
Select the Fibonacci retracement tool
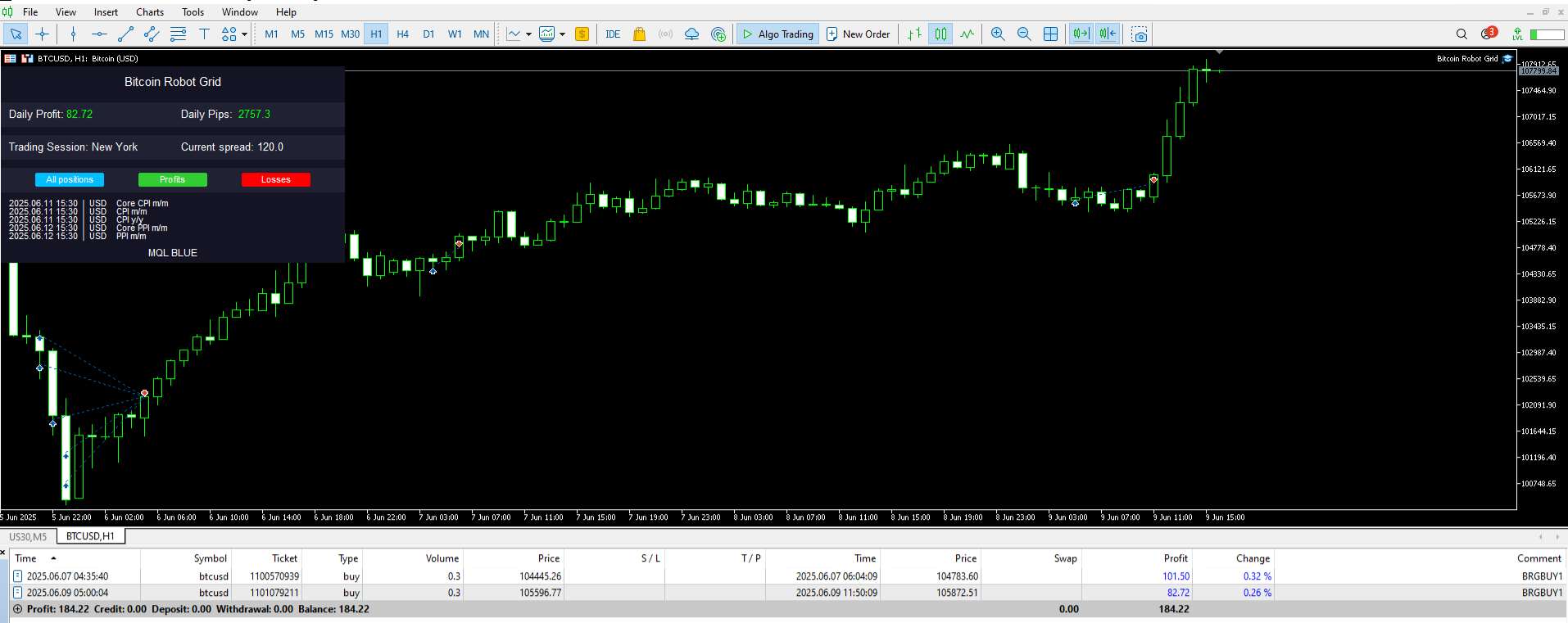(178, 34)
